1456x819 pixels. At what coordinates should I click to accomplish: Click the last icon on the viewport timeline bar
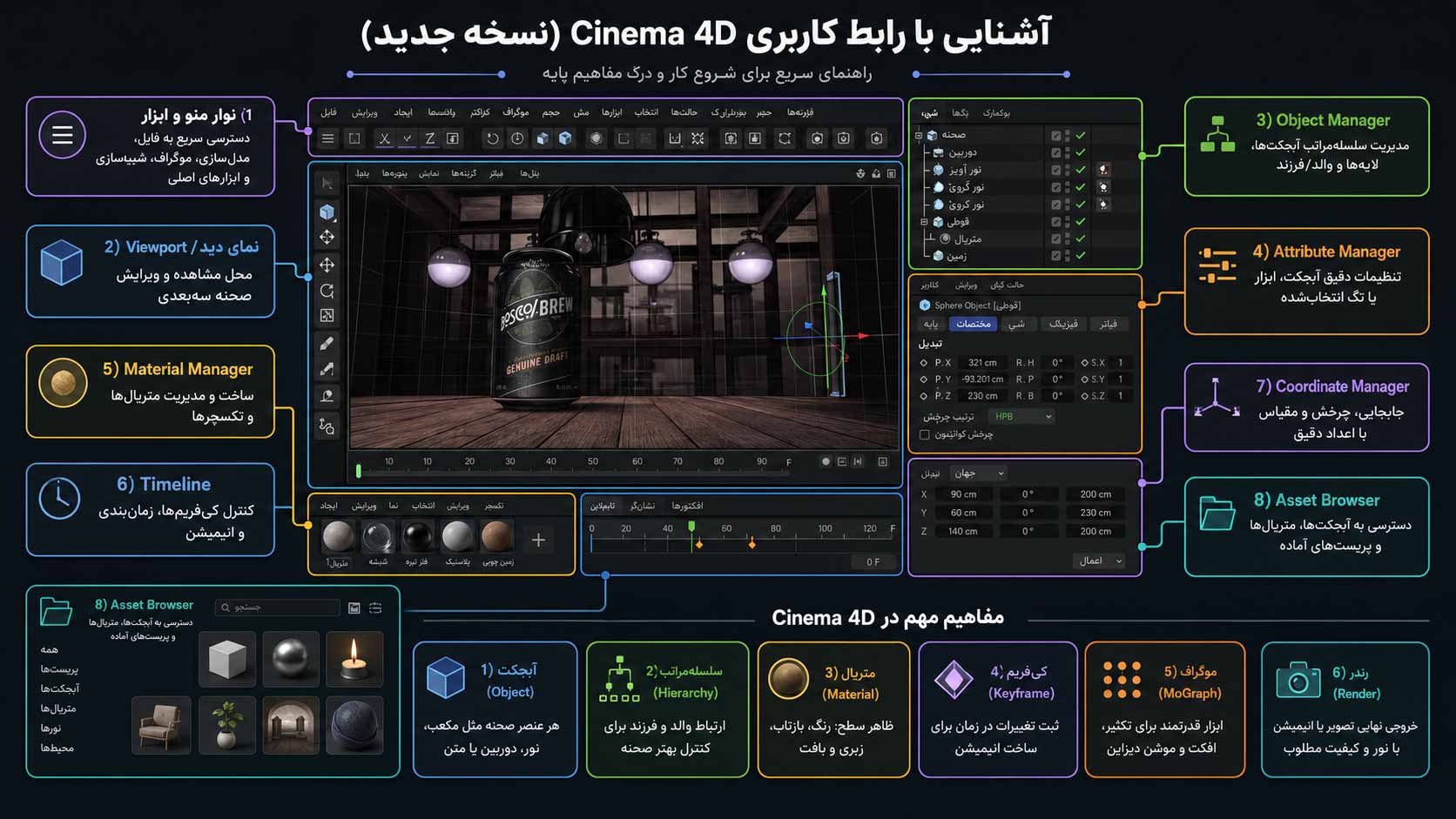click(883, 461)
